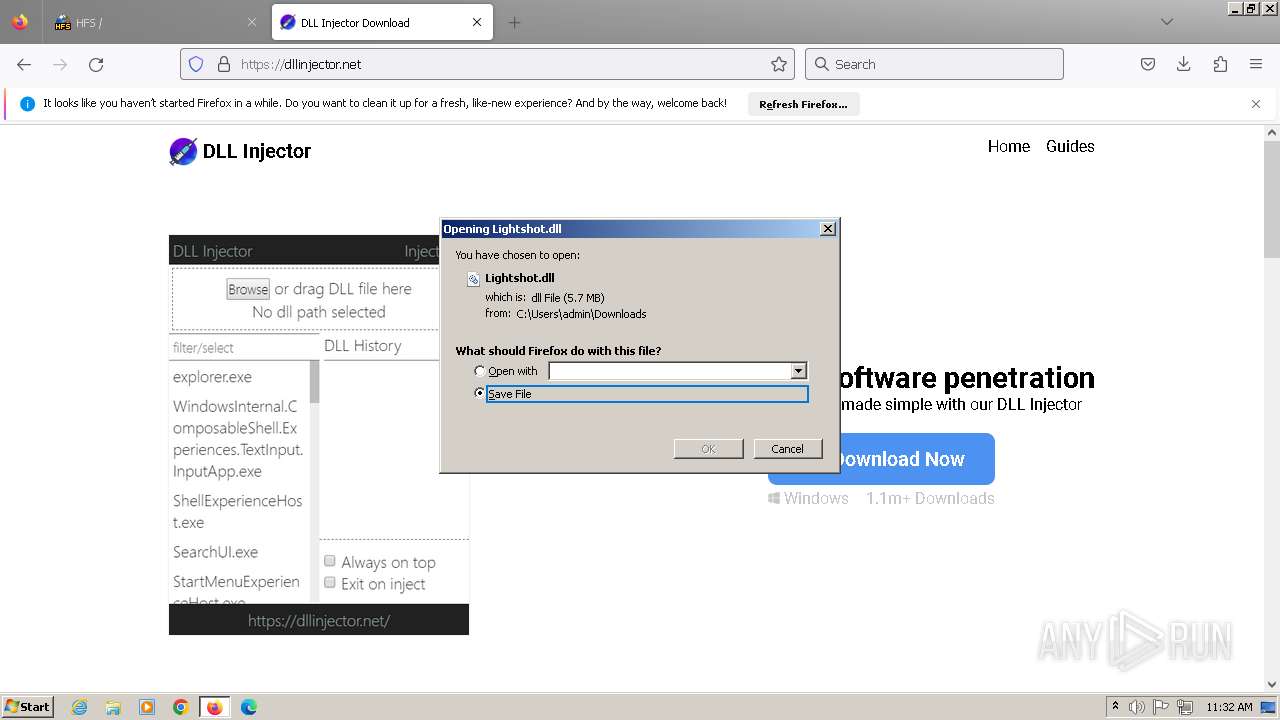1280x720 pixels.
Task: Select the WindowsInternal TextInput.InputApp.exe process entry
Action: tap(238, 439)
